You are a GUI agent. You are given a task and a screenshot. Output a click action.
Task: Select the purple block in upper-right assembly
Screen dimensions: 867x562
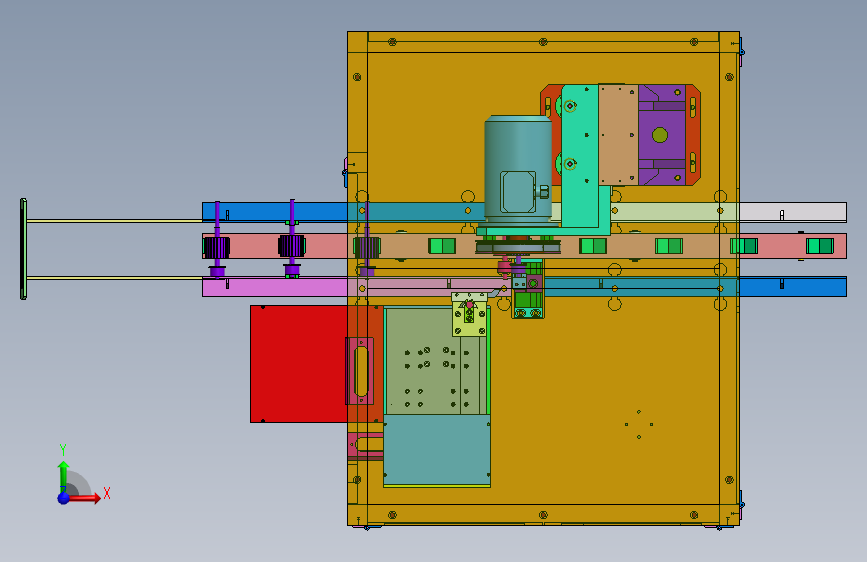(662, 135)
